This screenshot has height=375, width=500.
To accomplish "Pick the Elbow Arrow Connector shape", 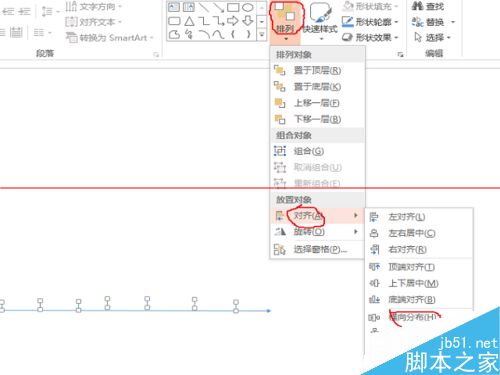I will coord(219,21).
